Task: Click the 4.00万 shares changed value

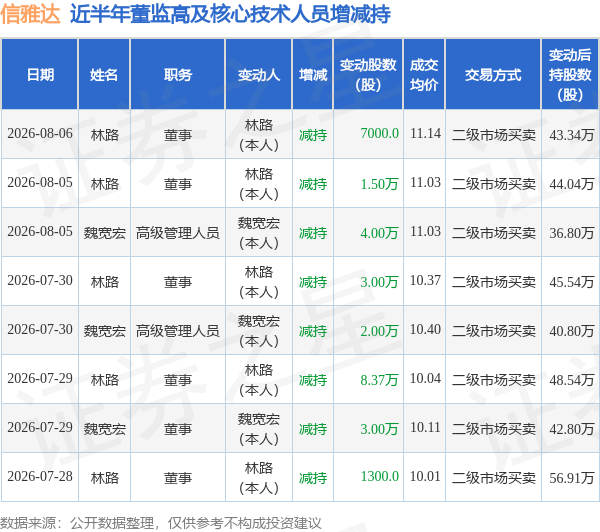Action: 379,233
